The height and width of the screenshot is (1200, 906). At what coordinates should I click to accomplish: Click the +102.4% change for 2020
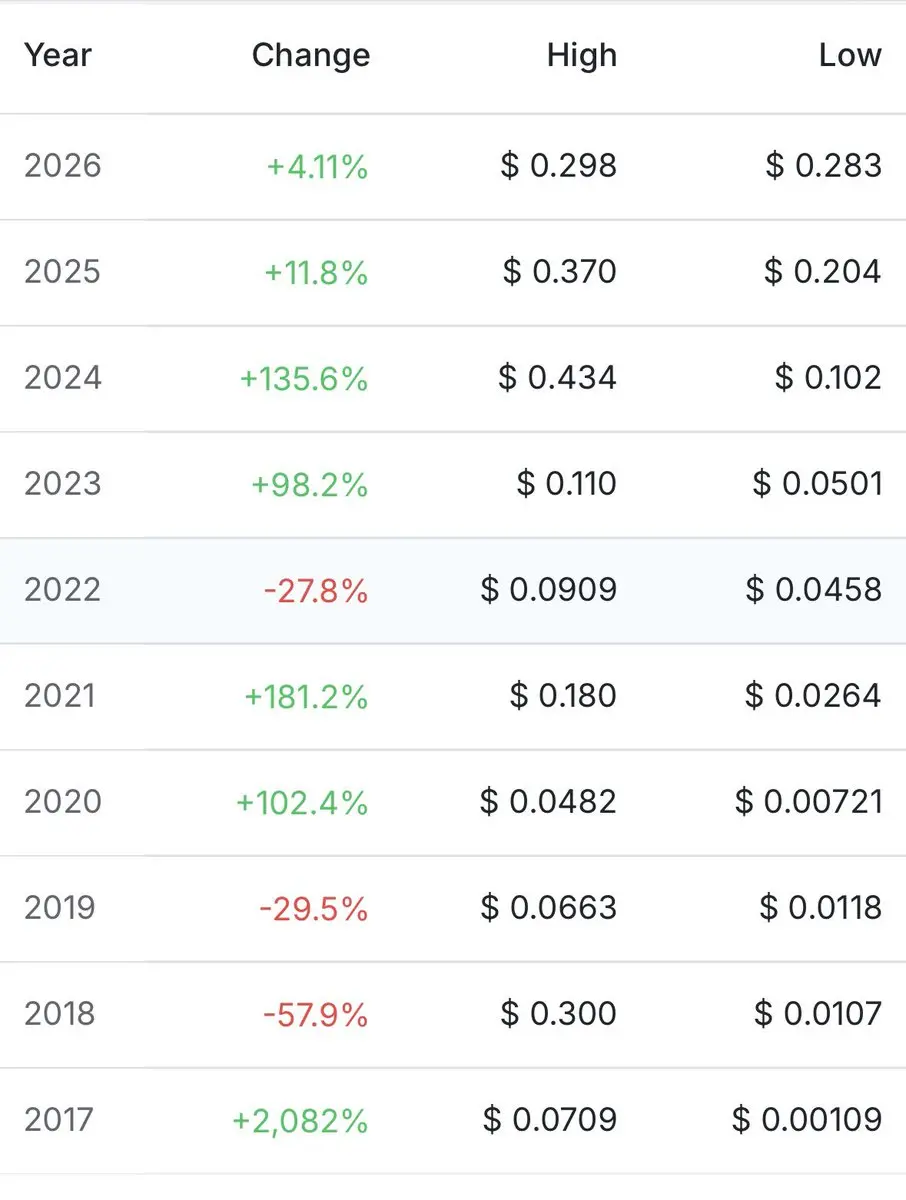point(302,802)
